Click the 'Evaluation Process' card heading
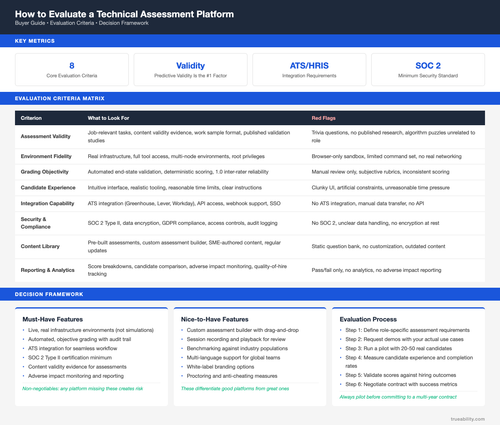500x425 pixels. point(368,319)
